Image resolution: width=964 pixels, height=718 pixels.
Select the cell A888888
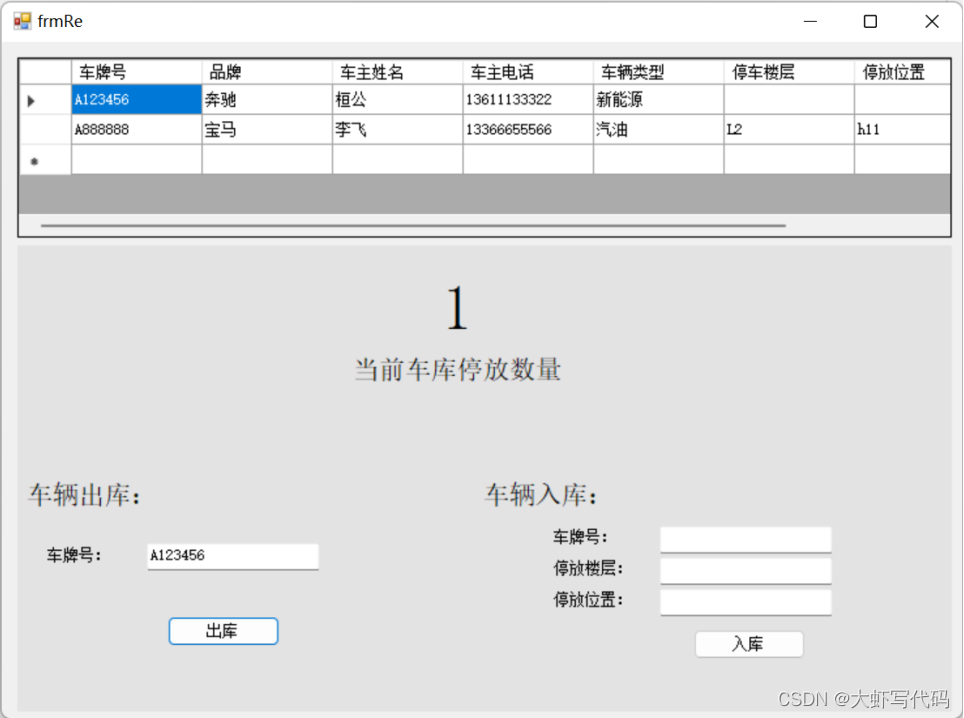point(136,130)
